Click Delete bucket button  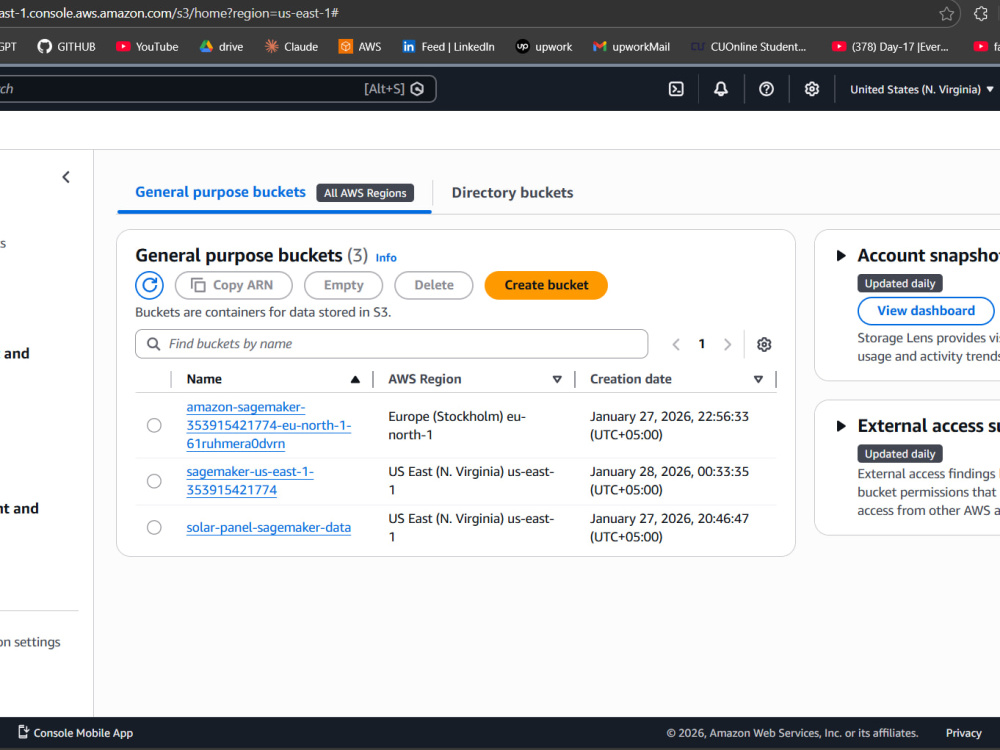click(x=434, y=285)
